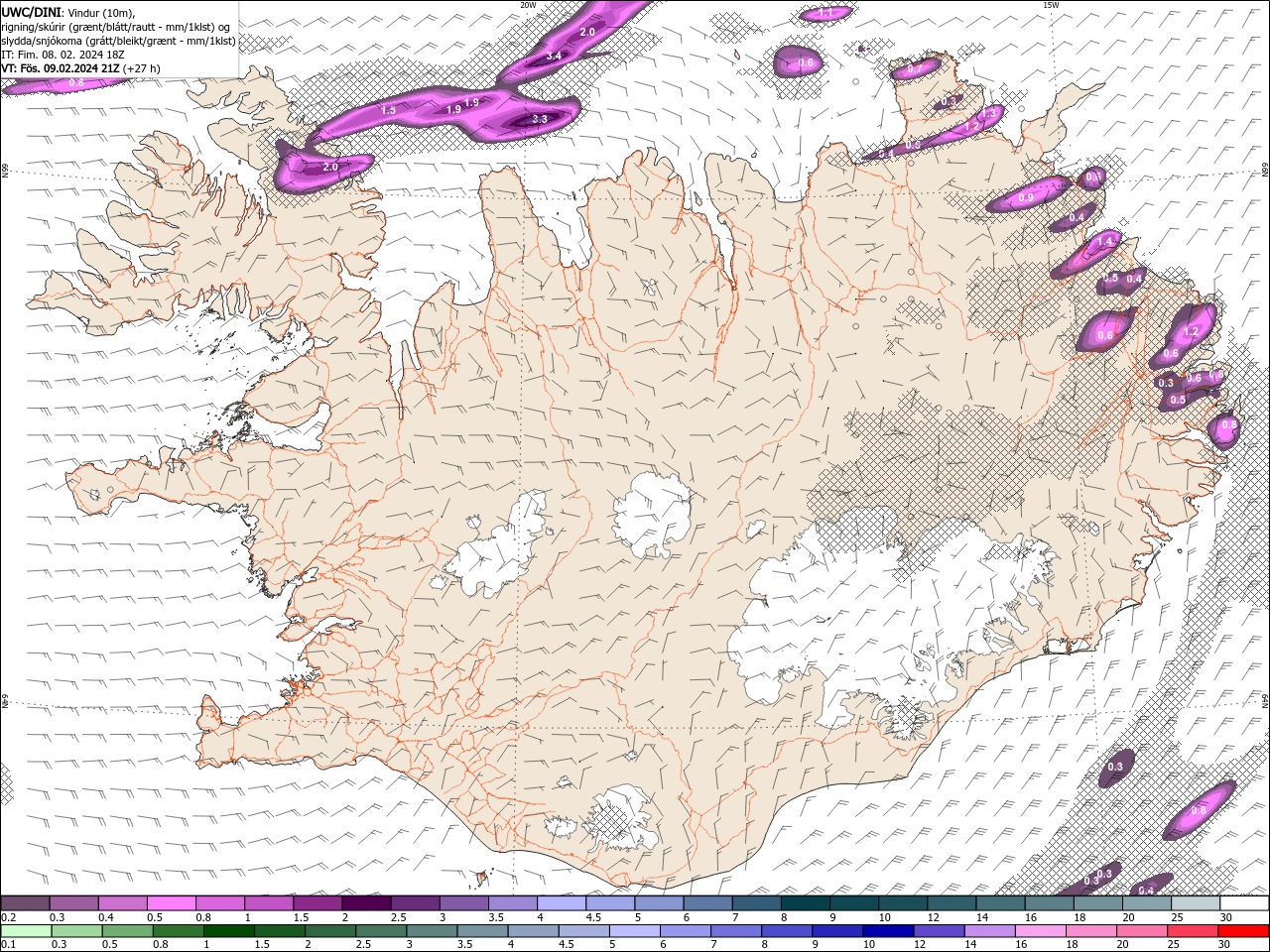Select the deep blue 10 swatch in the lower scale
The width and height of the screenshot is (1270, 952).
[x=888, y=931]
